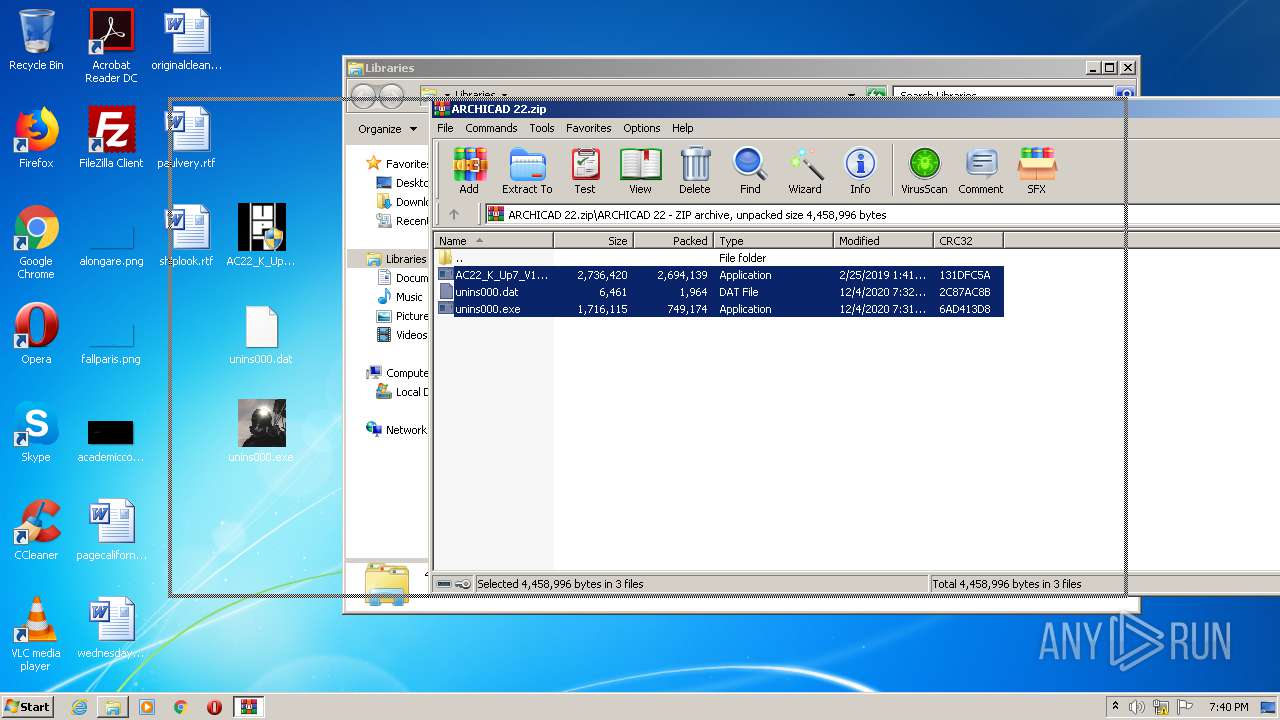Click the Find toolbar icon

click(750, 170)
